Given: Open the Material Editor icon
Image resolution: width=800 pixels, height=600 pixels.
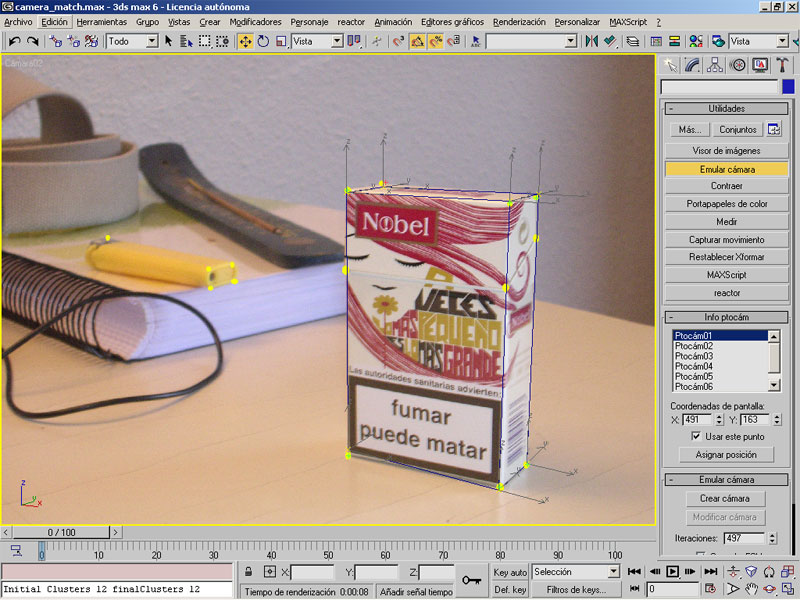Looking at the screenshot, I should (695, 41).
